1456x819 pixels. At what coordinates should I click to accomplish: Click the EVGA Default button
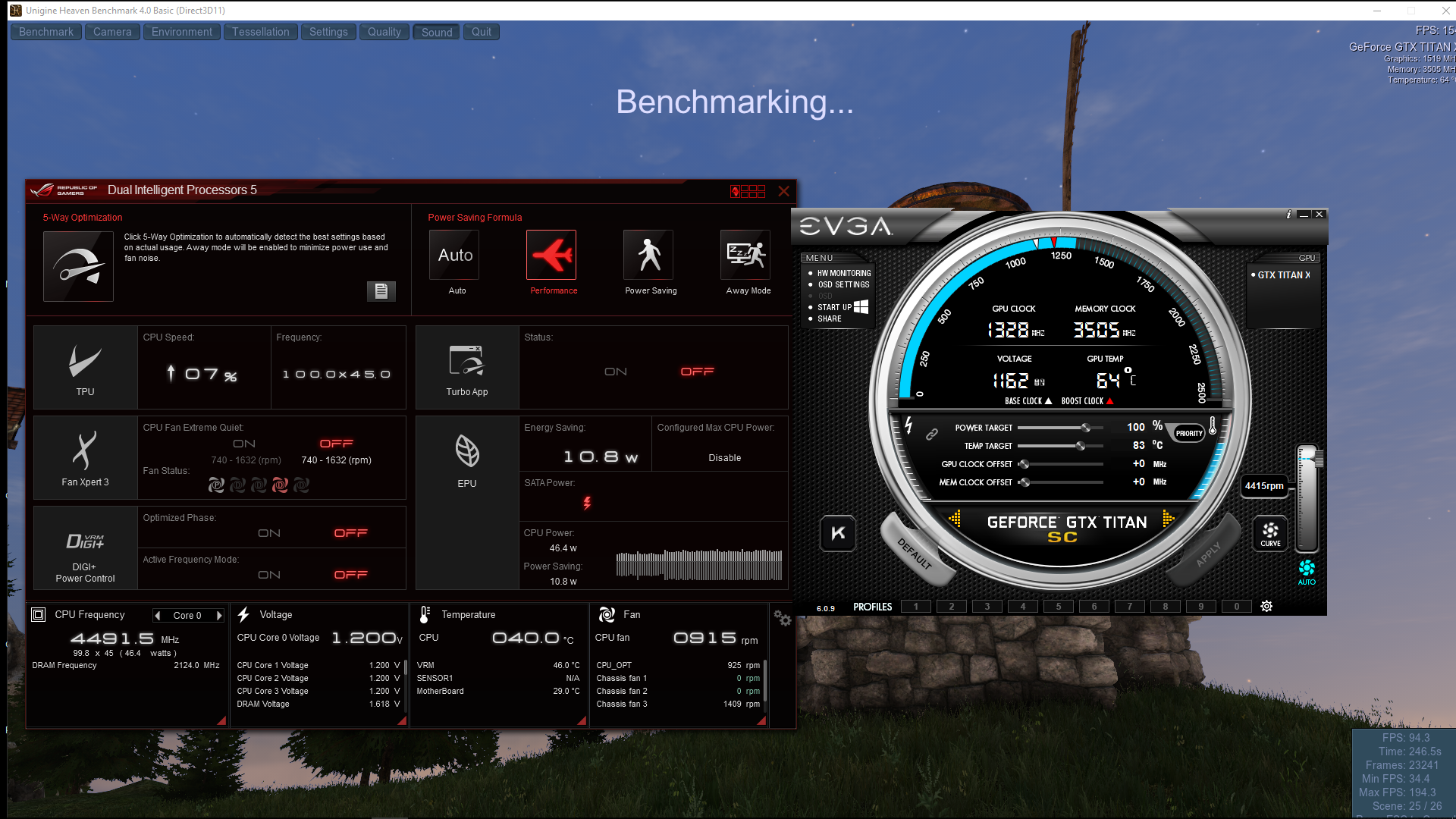pyautogui.click(x=915, y=551)
